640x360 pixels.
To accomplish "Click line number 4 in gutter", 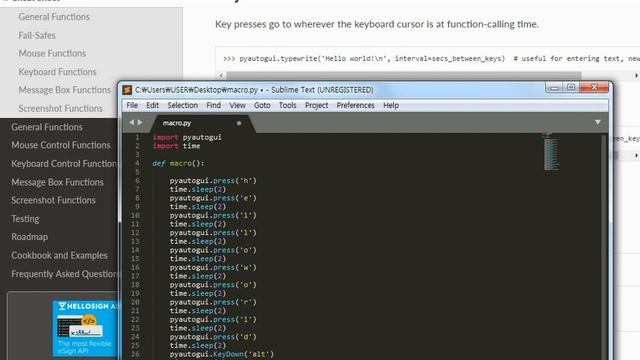I will [x=137, y=163].
